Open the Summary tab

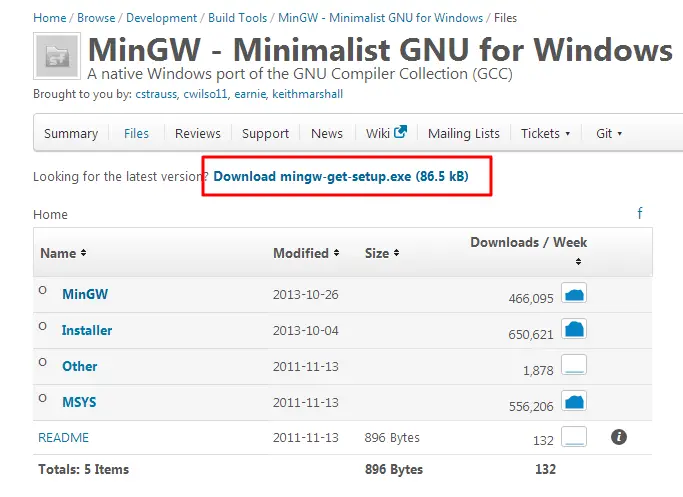point(71,133)
